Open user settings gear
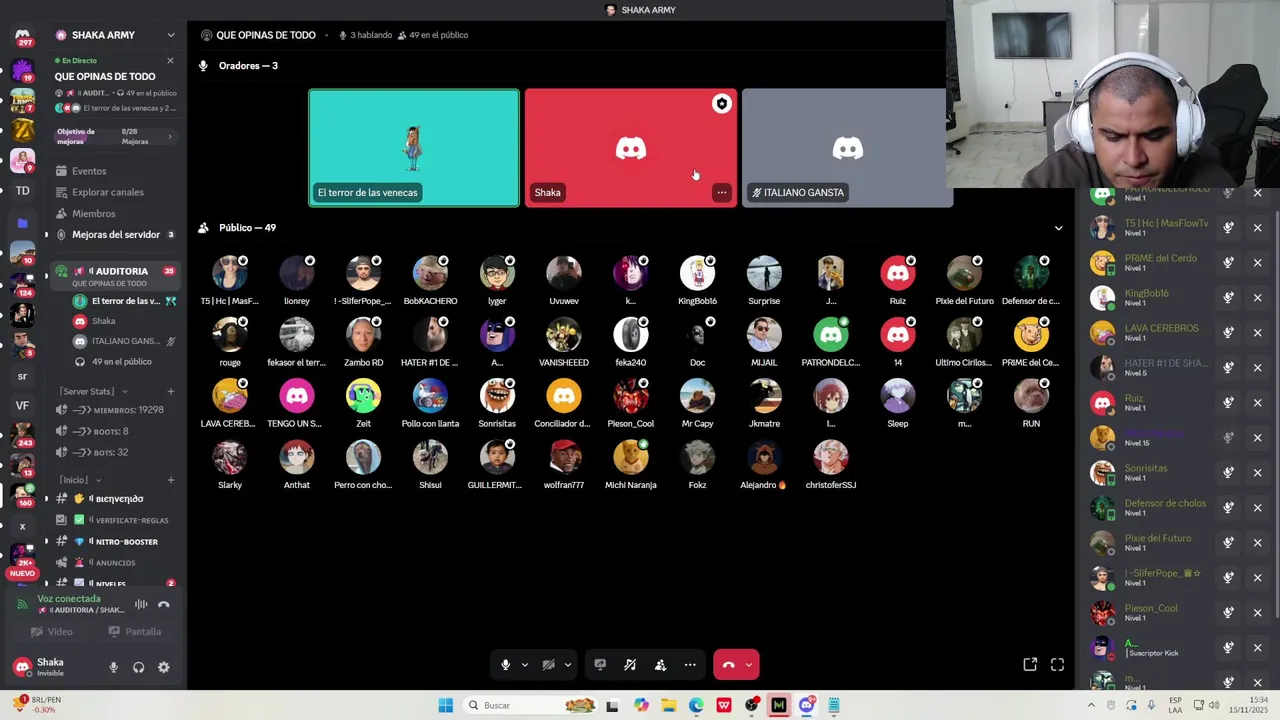The height and width of the screenshot is (720, 1280). coord(164,667)
